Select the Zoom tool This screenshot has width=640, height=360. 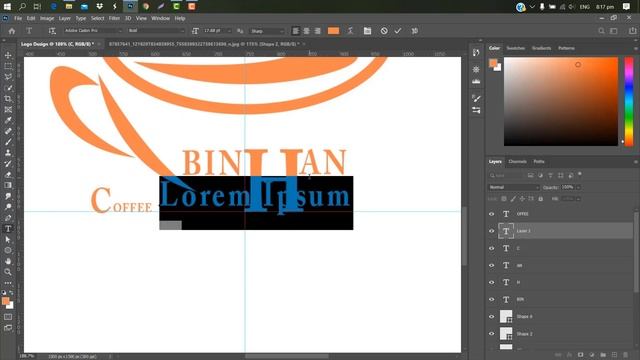tap(8, 272)
